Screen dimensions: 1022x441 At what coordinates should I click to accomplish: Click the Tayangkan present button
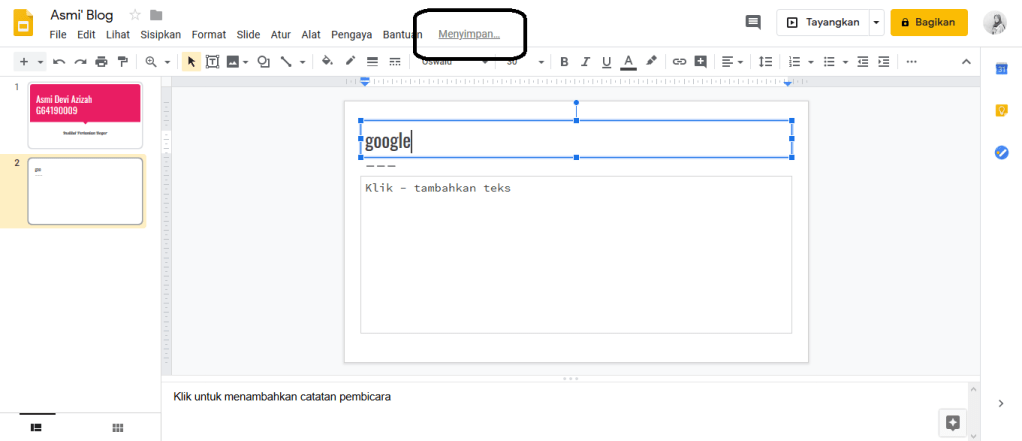(x=822, y=22)
